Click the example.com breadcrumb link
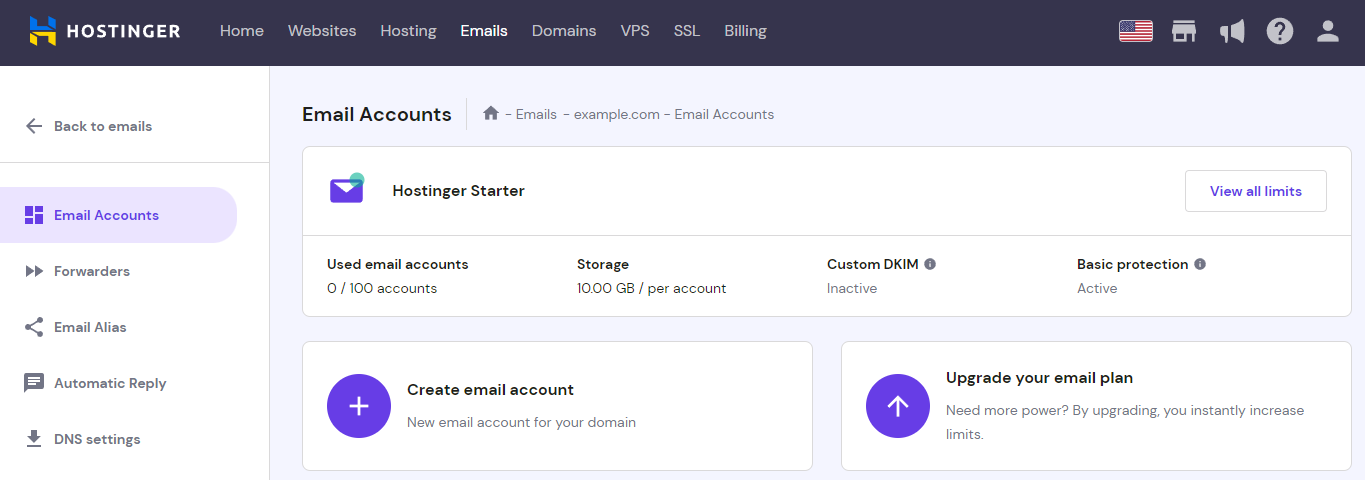This screenshot has height=480, width=1365. [x=616, y=114]
